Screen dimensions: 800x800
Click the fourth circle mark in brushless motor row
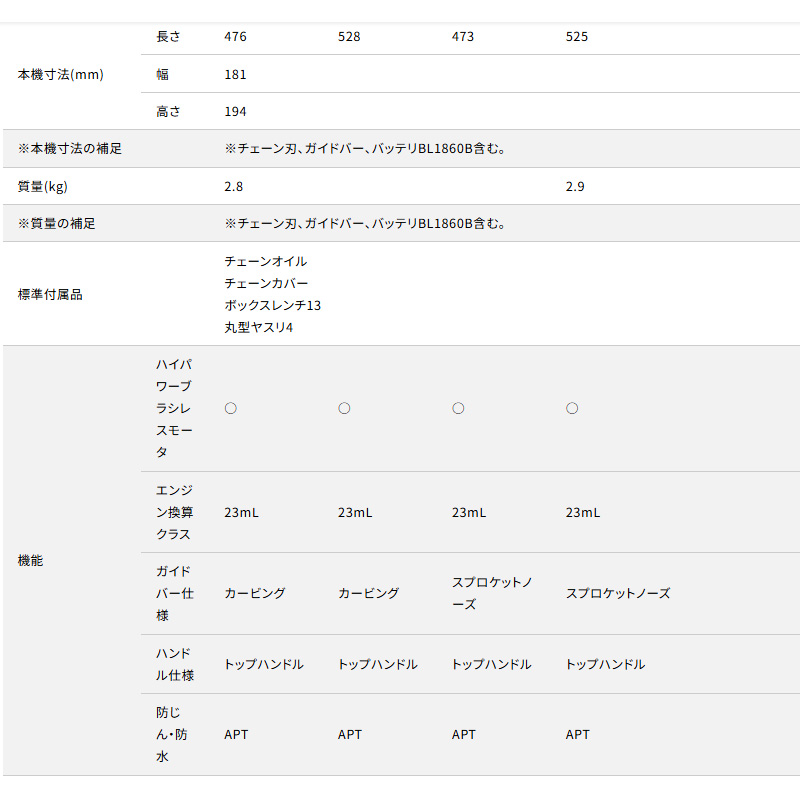point(572,408)
